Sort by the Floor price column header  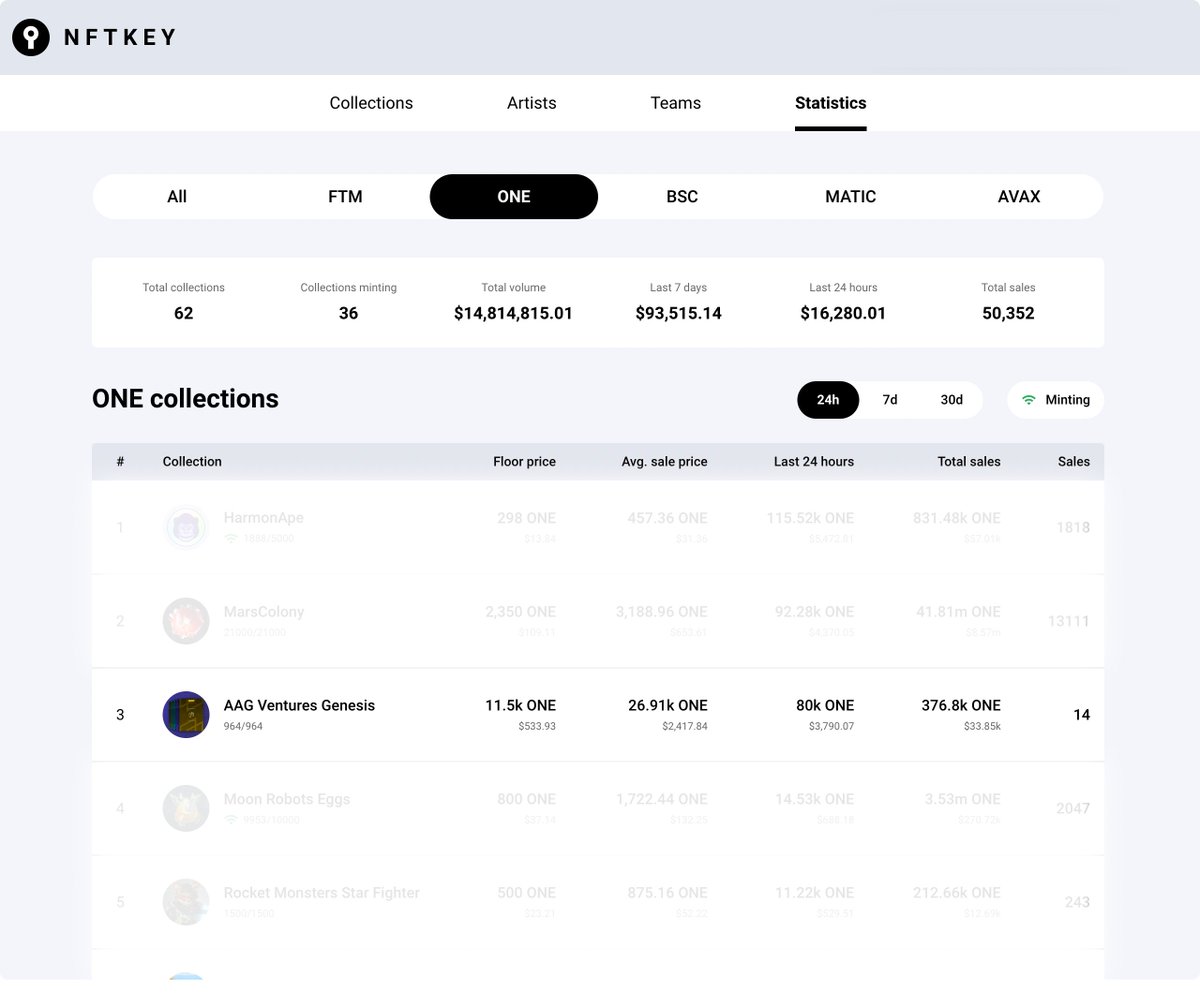click(524, 461)
